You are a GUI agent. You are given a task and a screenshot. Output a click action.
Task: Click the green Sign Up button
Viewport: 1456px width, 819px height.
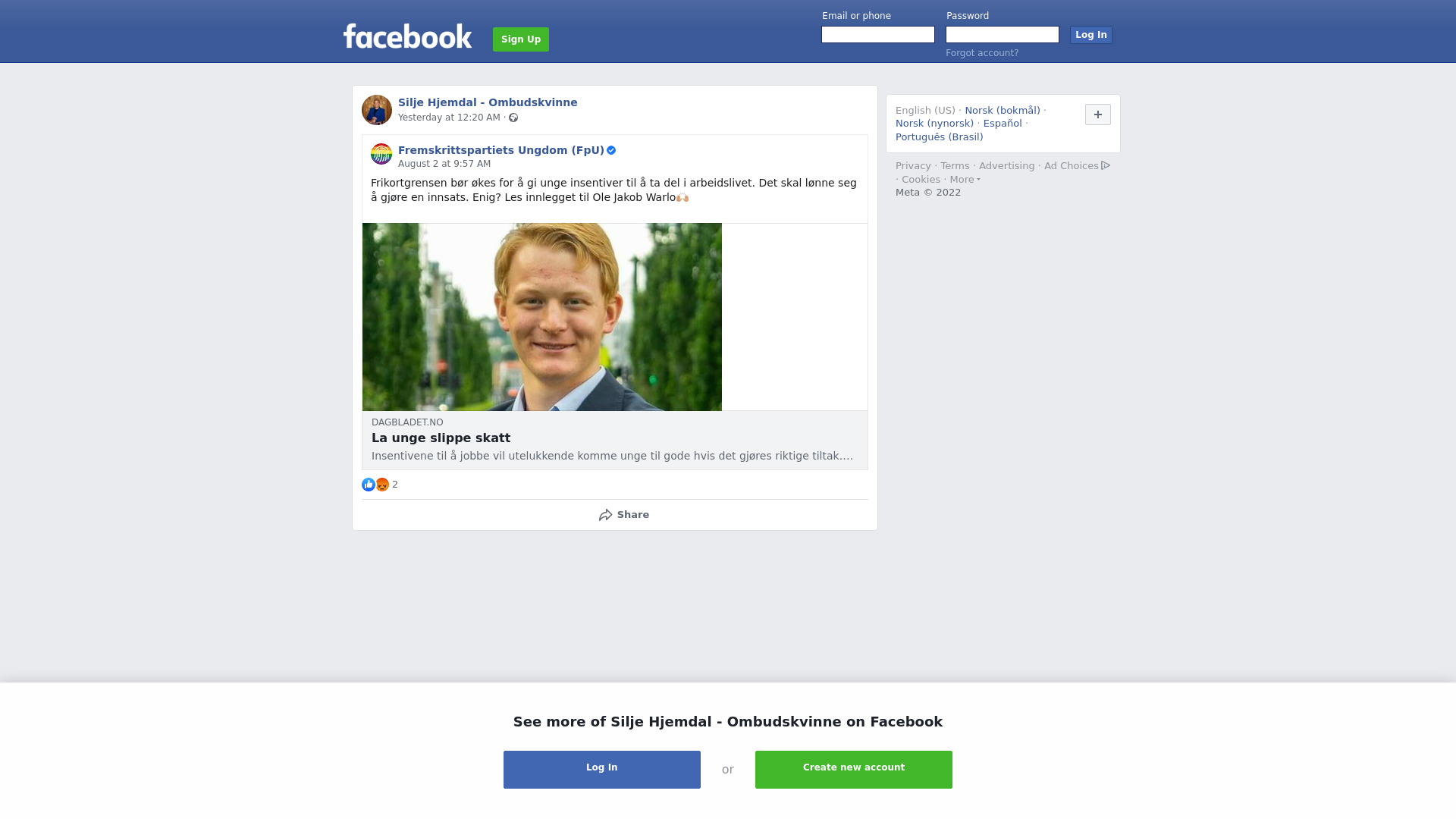point(521,39)
